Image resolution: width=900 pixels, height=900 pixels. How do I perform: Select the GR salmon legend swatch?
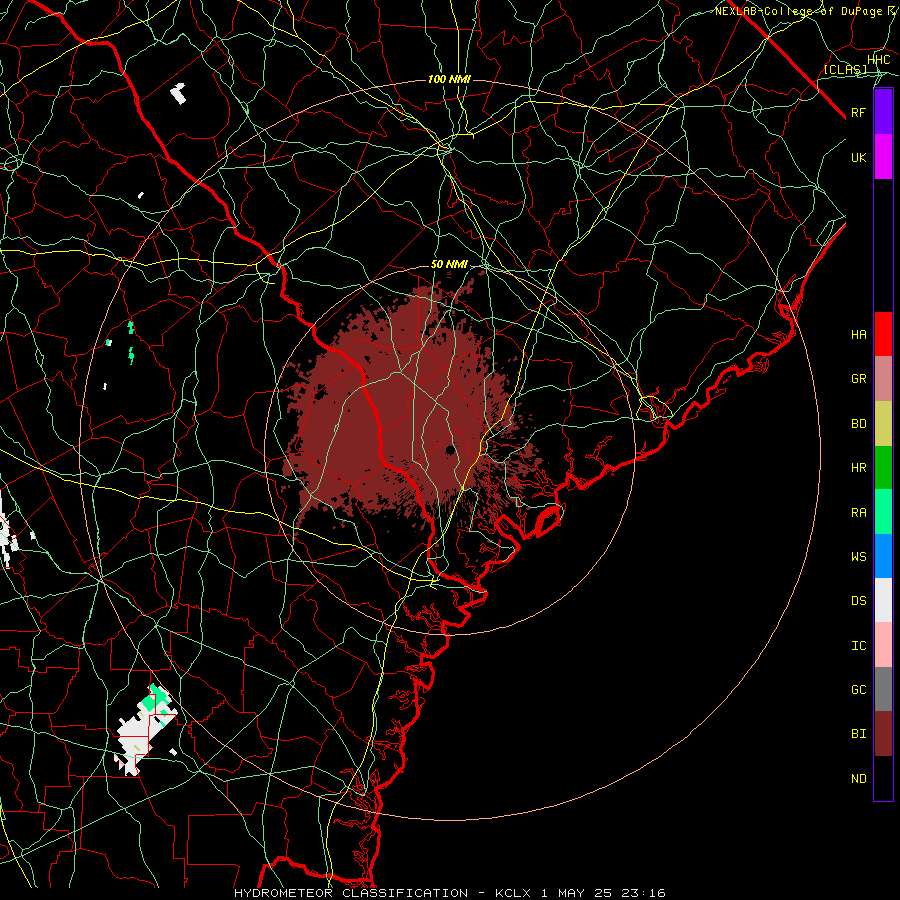883,379
